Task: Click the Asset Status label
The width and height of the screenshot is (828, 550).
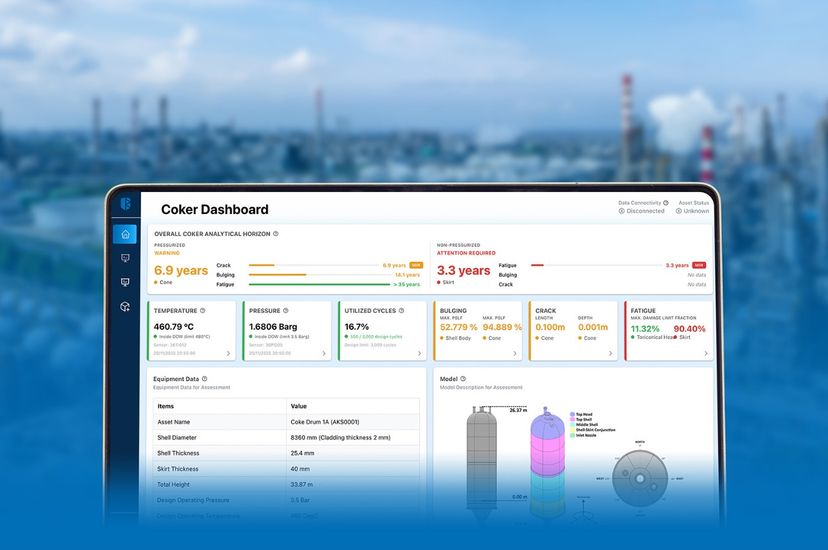Action: 694,203
